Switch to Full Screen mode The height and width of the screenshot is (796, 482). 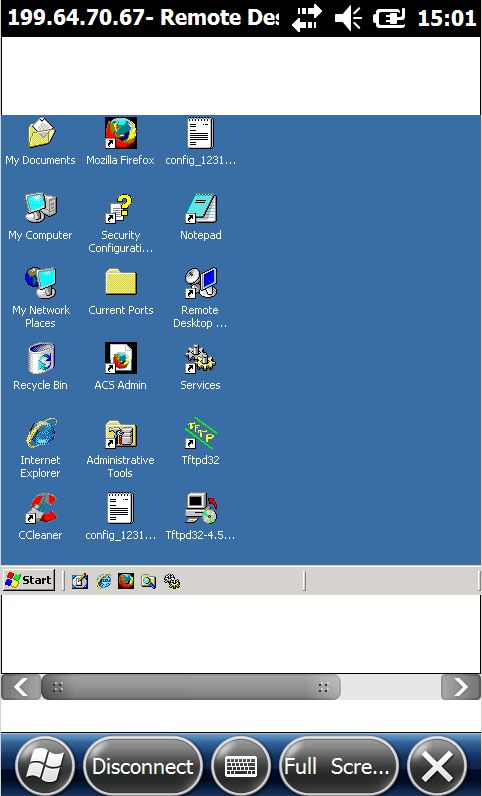(339, 767)
